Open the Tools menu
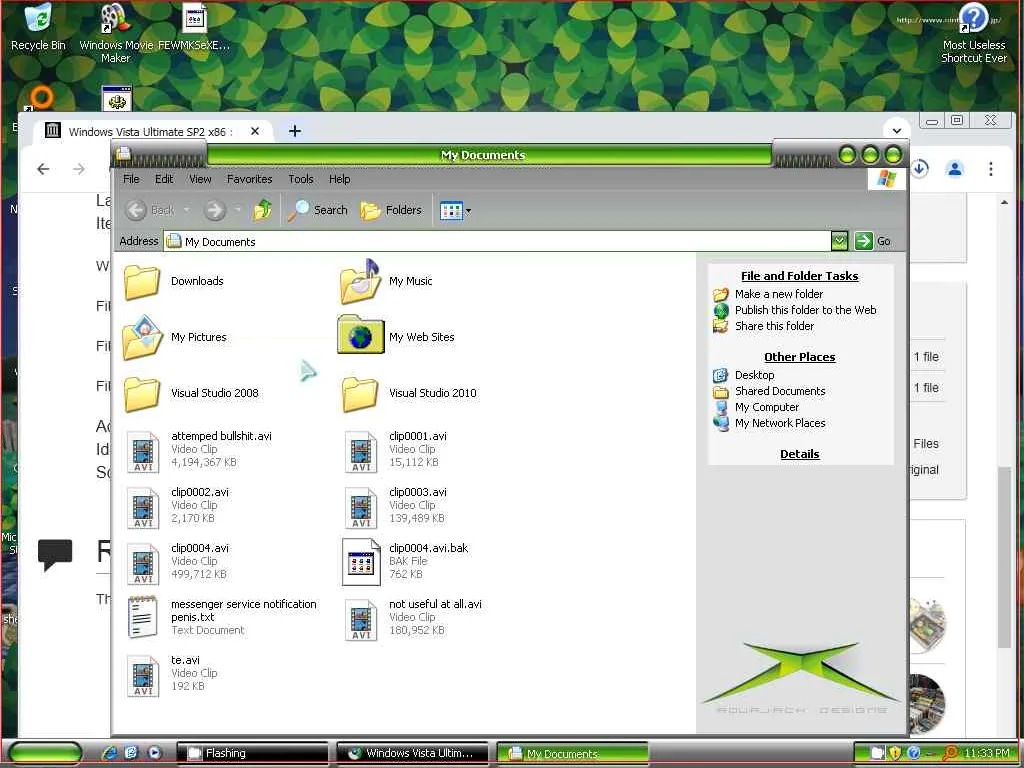The height and width of the screenshot is (768, 1024). pyautogui.click(x=301, y=179)
